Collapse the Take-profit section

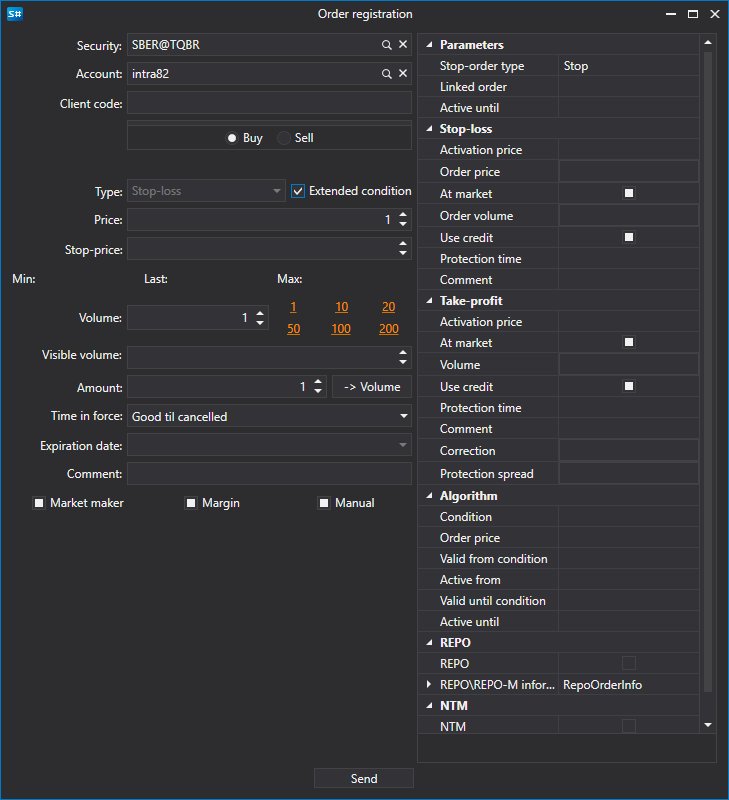[x=430, y=301]
